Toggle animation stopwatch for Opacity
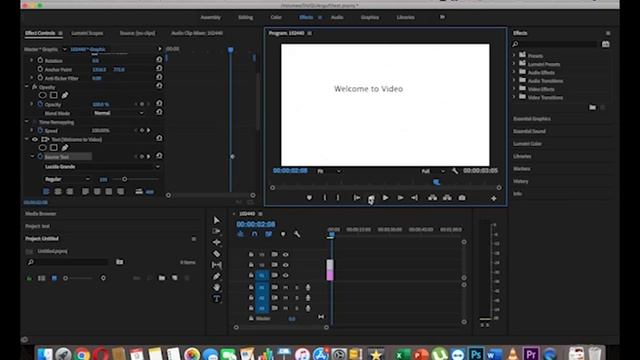Screen dimensions: 640x360 [40, 104]
